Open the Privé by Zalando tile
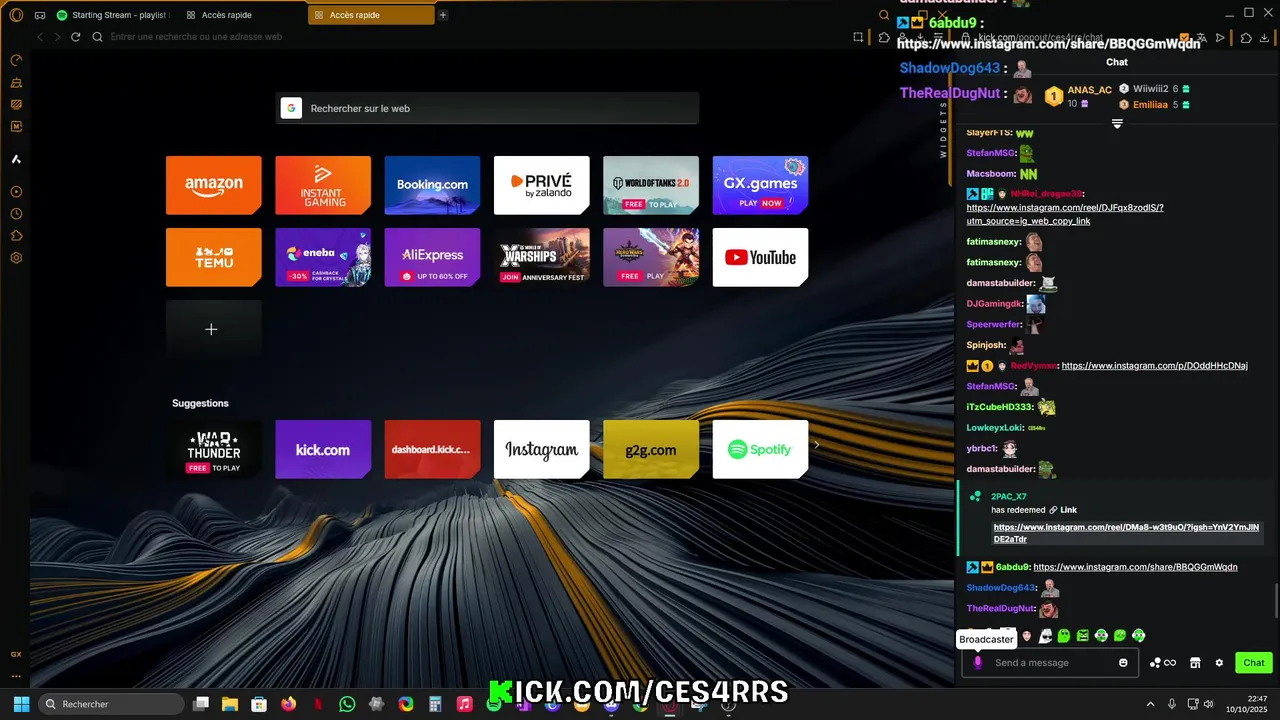The height and width of the screenshot is (720, 1280). point(541,185)
